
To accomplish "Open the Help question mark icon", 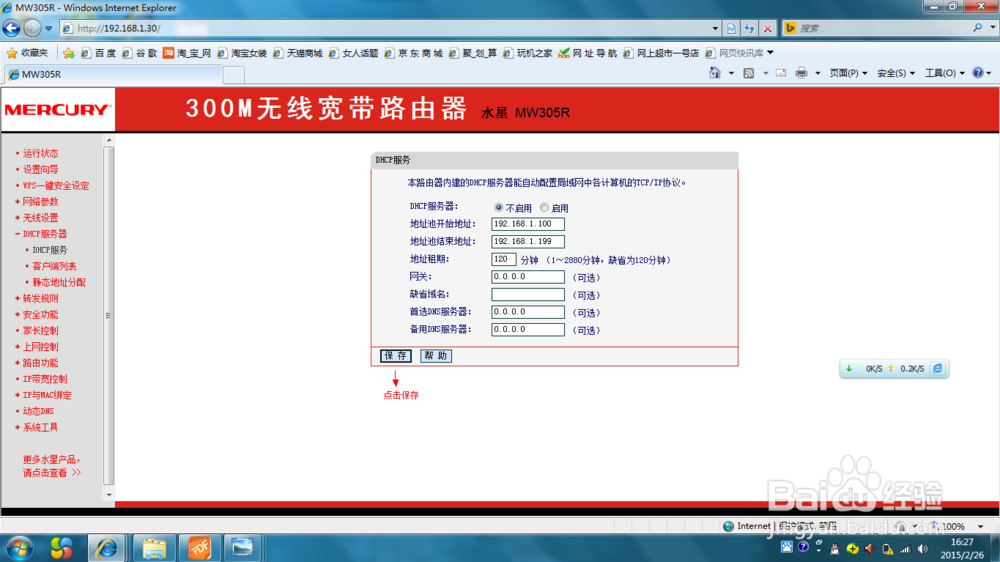I will (978, 73).
